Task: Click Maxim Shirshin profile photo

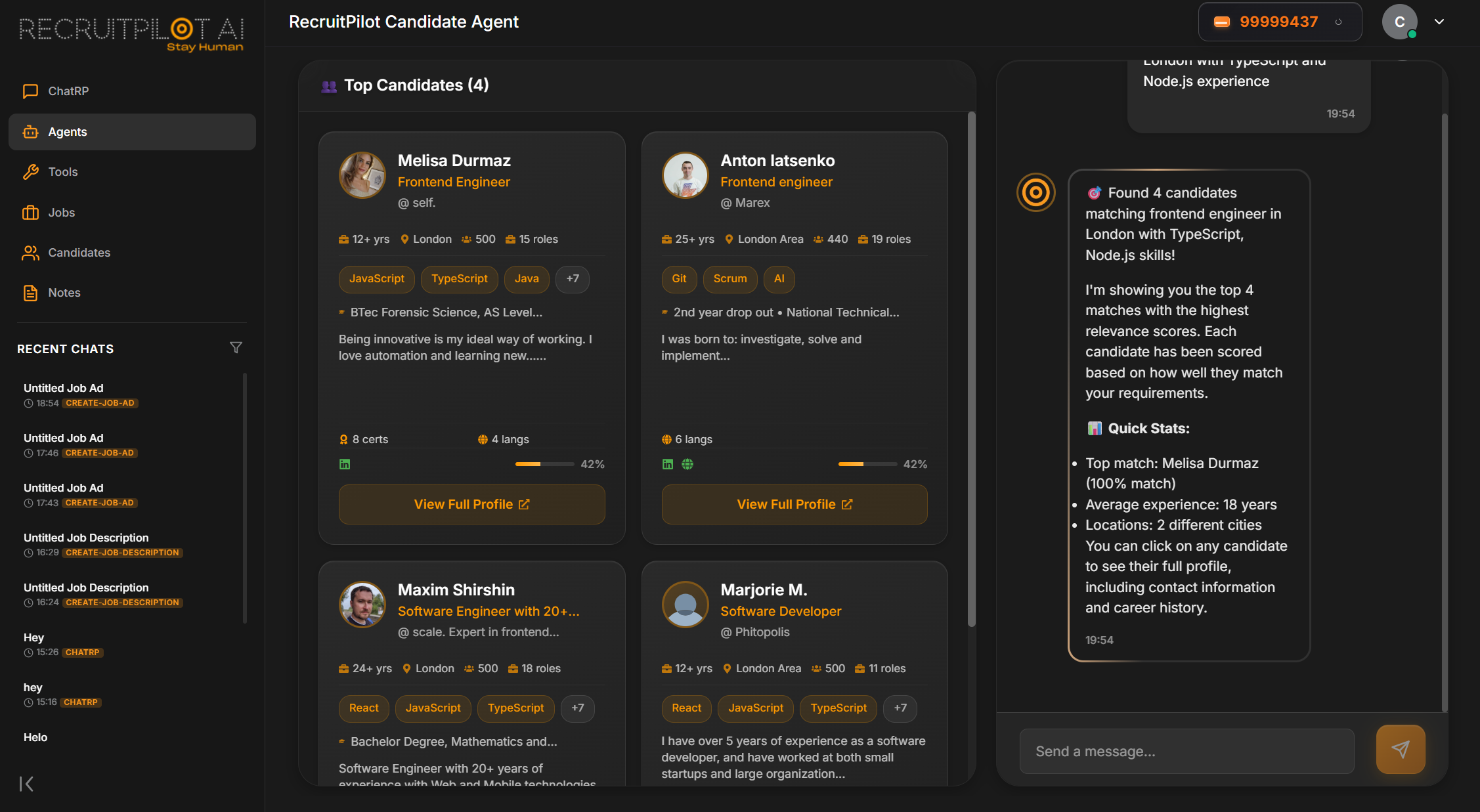Action: [x=362, y=605]
